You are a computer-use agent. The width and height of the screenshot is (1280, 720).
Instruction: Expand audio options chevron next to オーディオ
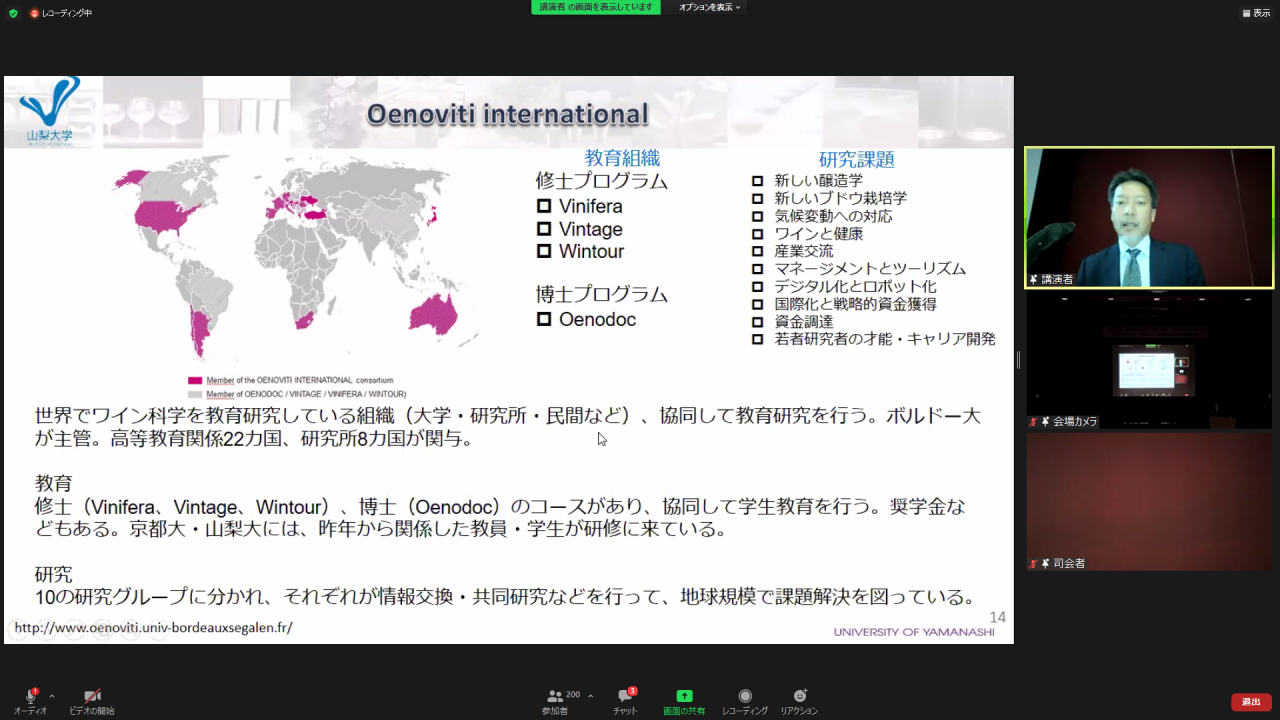point(52,696)
